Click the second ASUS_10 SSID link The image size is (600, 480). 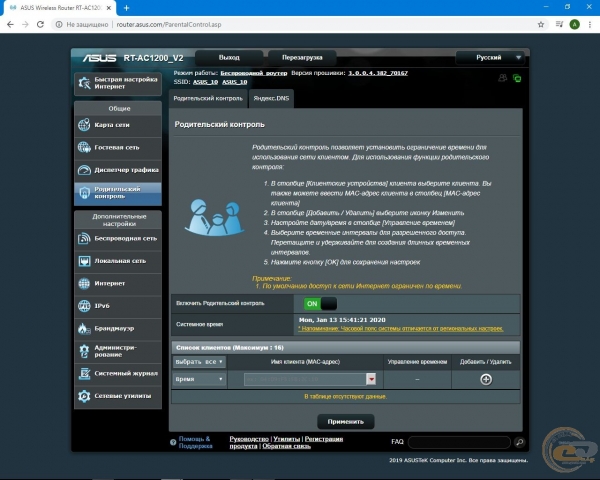point(235,82)
